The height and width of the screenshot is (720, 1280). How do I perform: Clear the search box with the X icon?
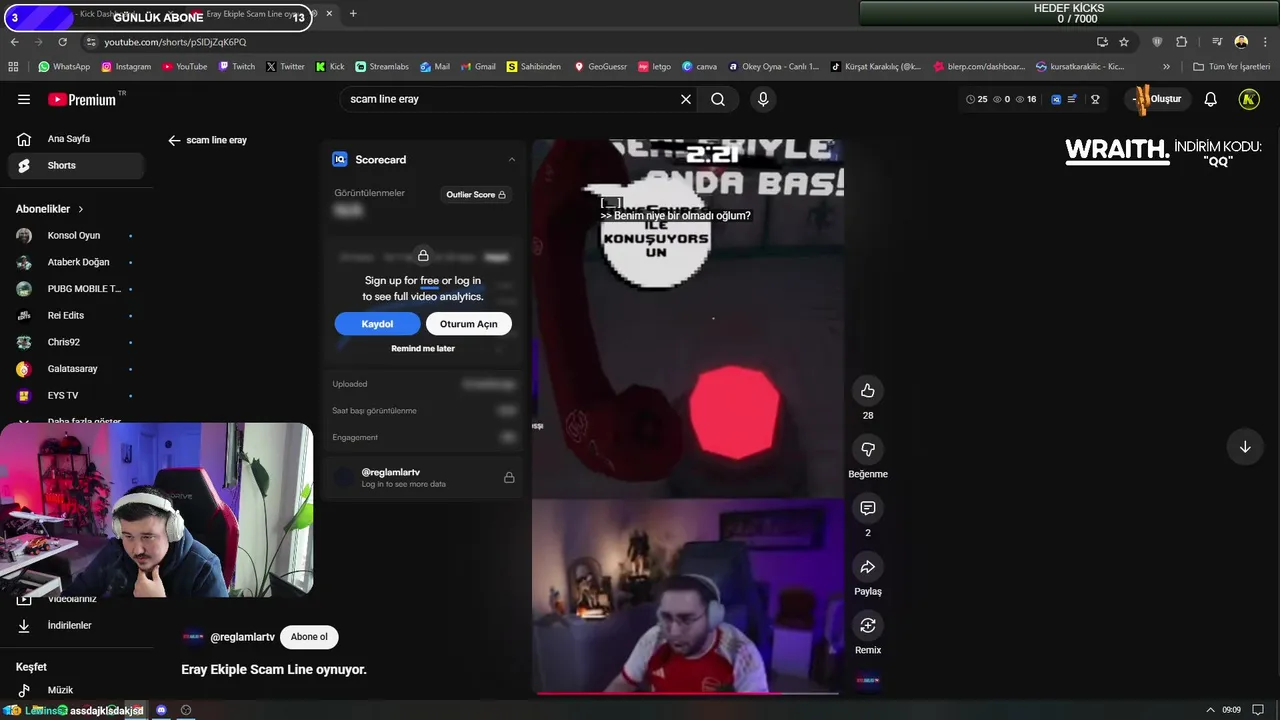[x=686, y=99]
